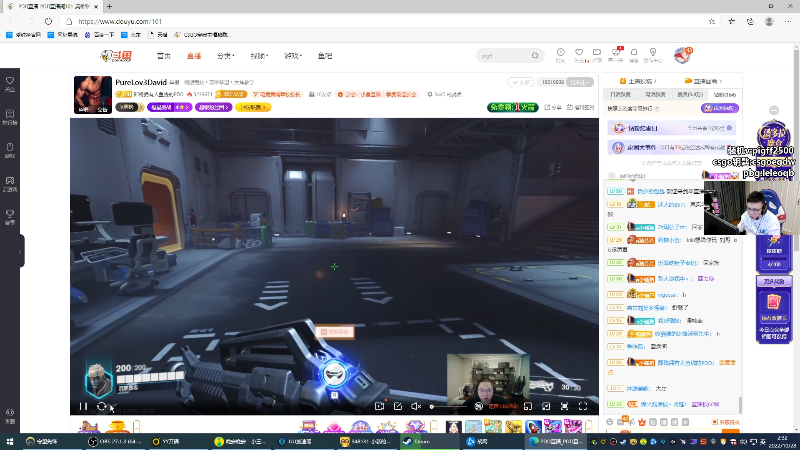Switch to the weekly contribution ranking tab
The height and width of the screenshot is (450, 800).
tap(655, 95)
